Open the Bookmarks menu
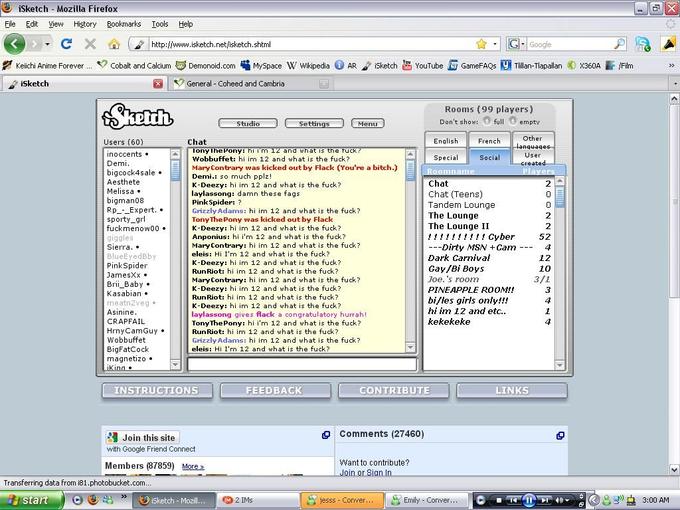 pyautogui.click(x=124, y=24)
